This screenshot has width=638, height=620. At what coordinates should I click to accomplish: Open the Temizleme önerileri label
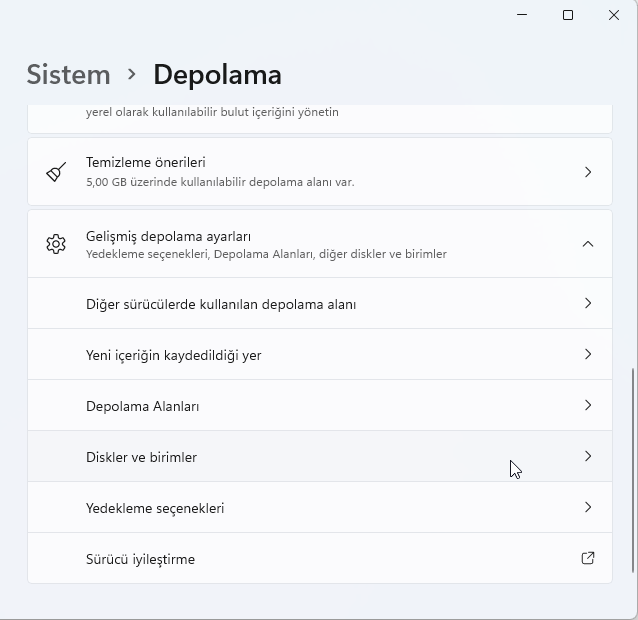coord(146,162)
